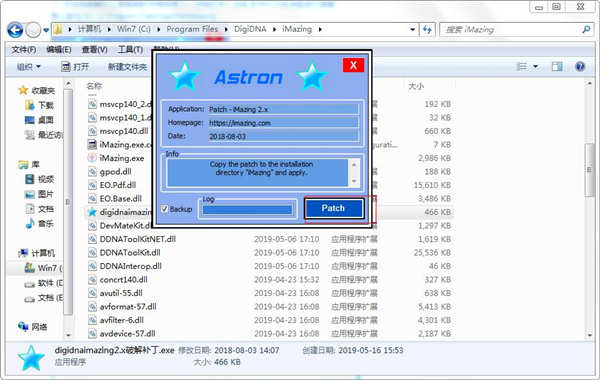600x380 pixels.
Task: Sort by the 名称 column header
Action: point(94,86)
